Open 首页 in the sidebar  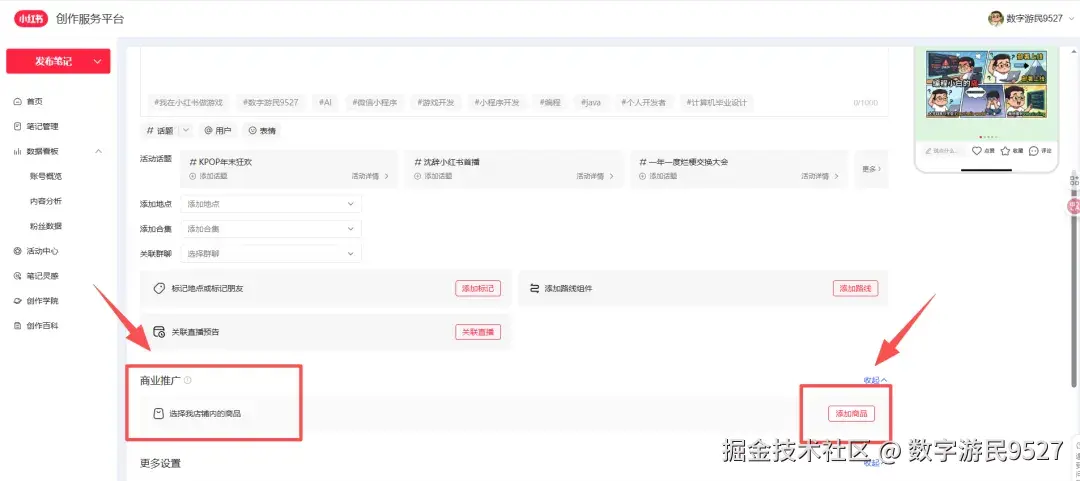[x=34, y=101]
